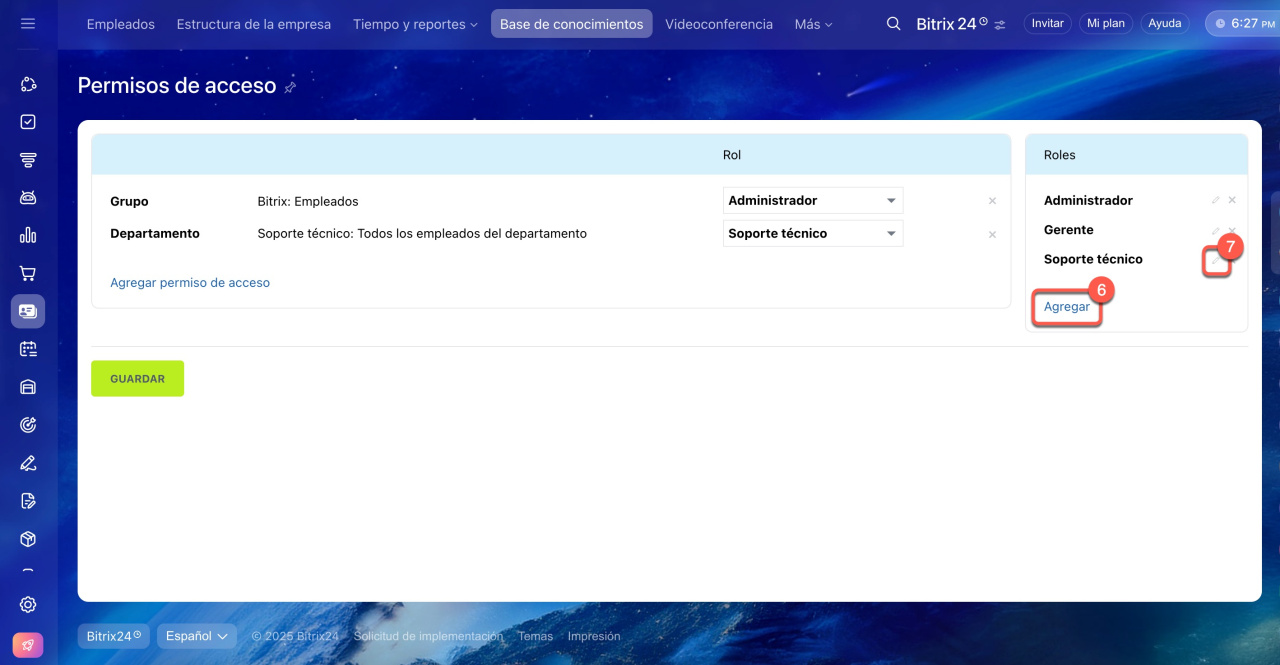Click the pencil icon next to Administrador role
The image size is (1280, 665).
click(x=1216, y=201)
